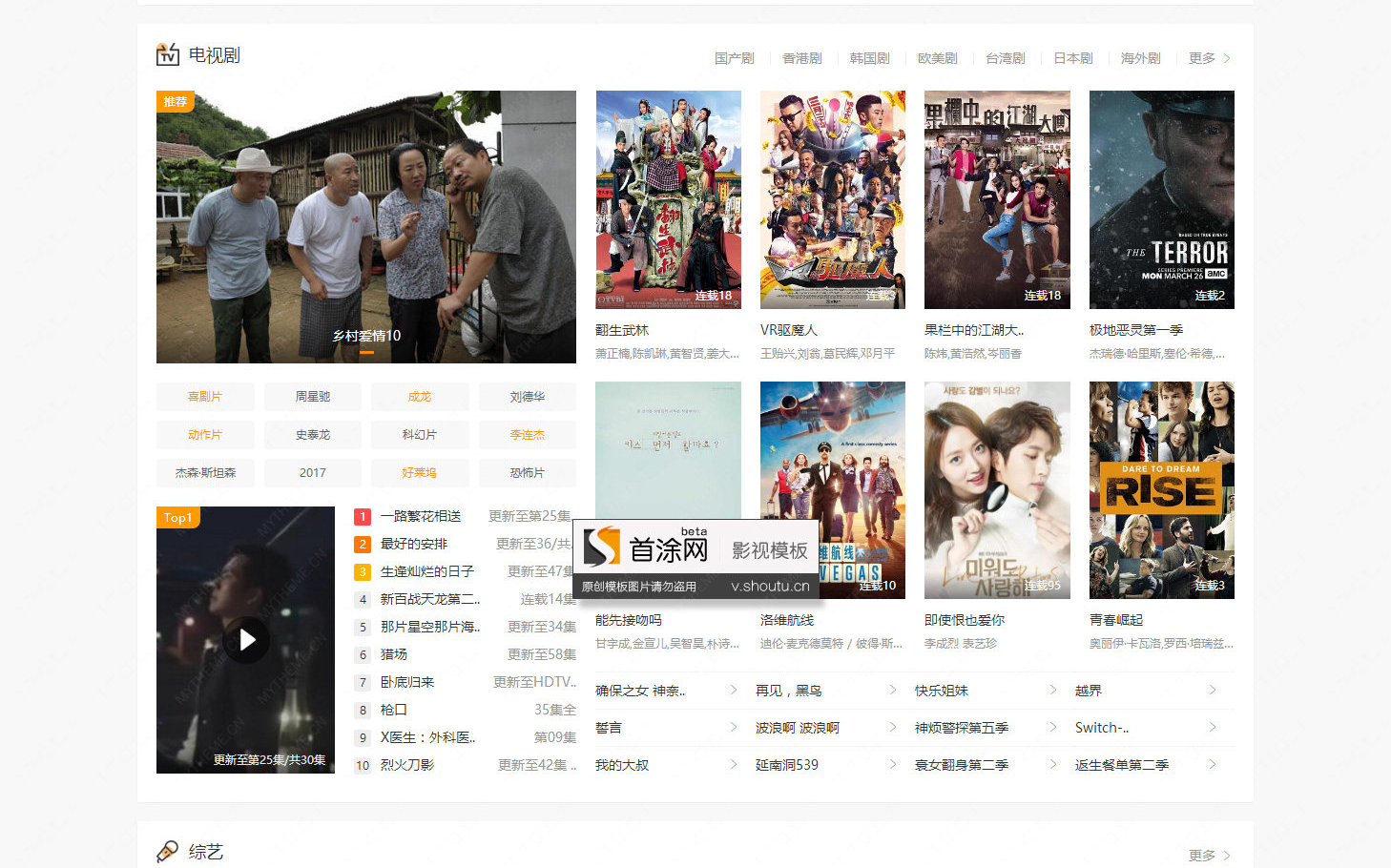Click the 即使恨也爱你 title text
This screenshot has height=868, width=1391.
(965, 620)
